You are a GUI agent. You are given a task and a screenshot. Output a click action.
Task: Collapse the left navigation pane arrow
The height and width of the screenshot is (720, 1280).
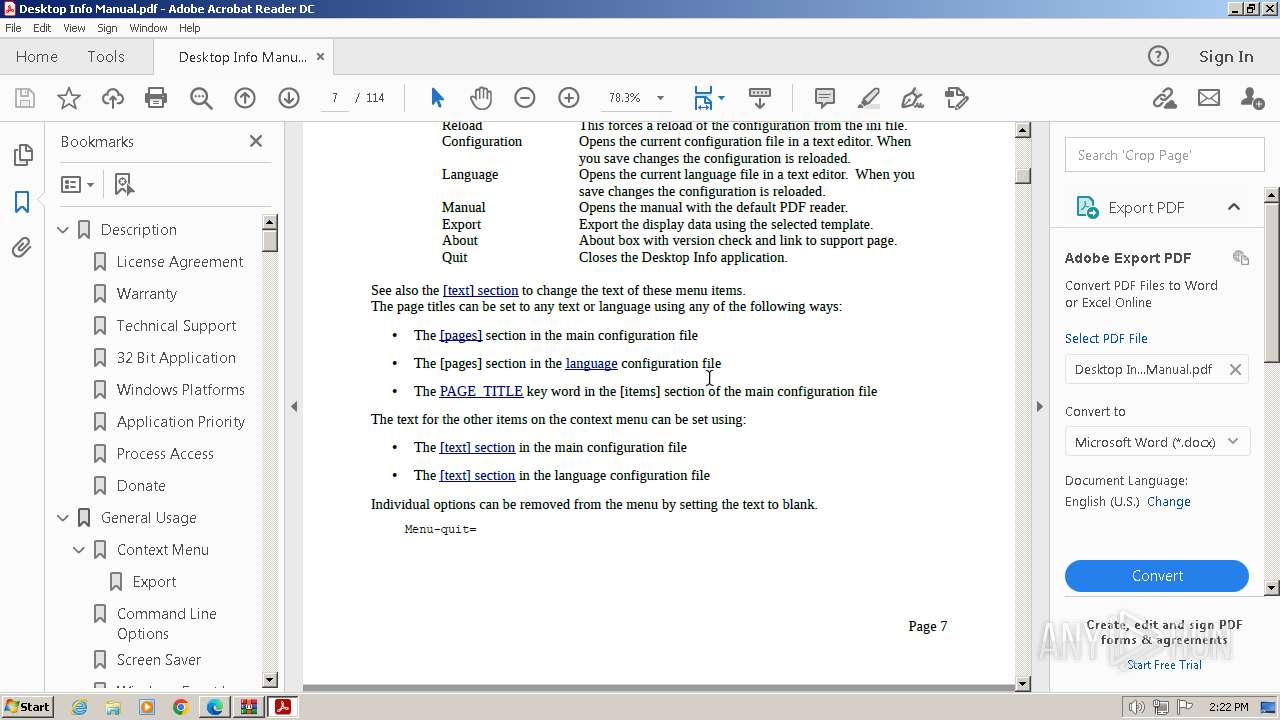click(294, 406)
